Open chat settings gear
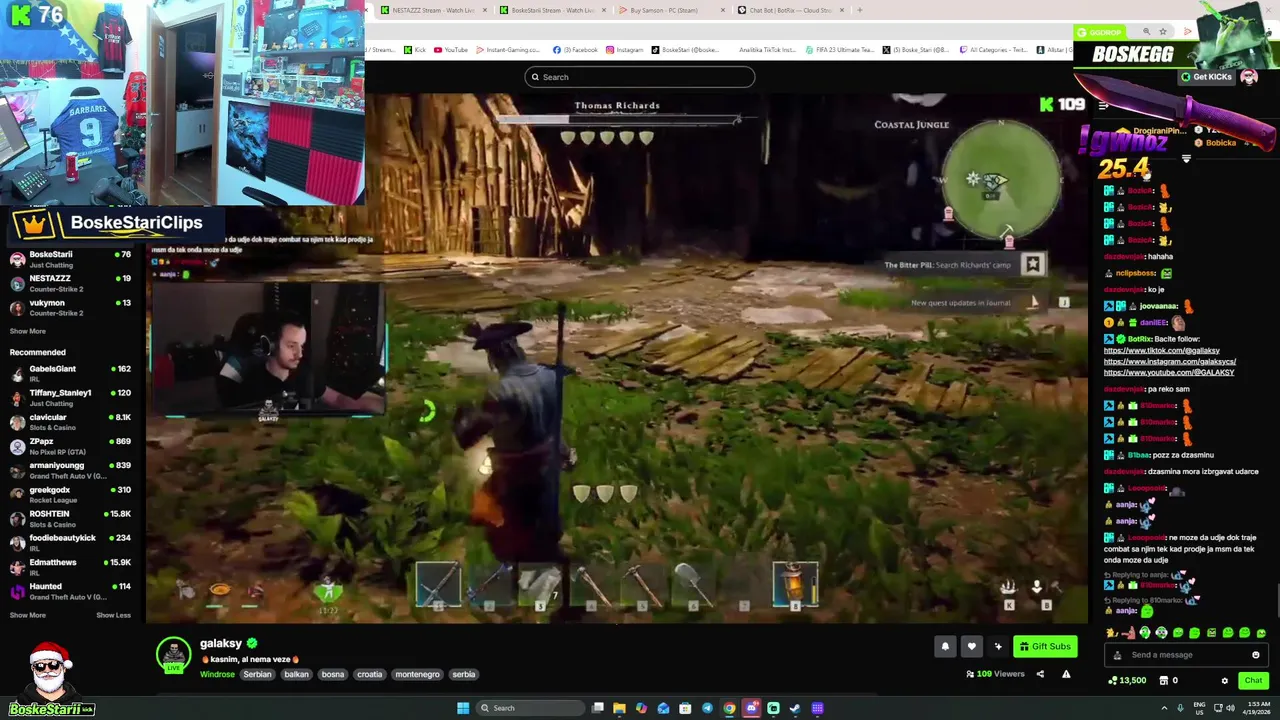 (x=1224, y=681)
